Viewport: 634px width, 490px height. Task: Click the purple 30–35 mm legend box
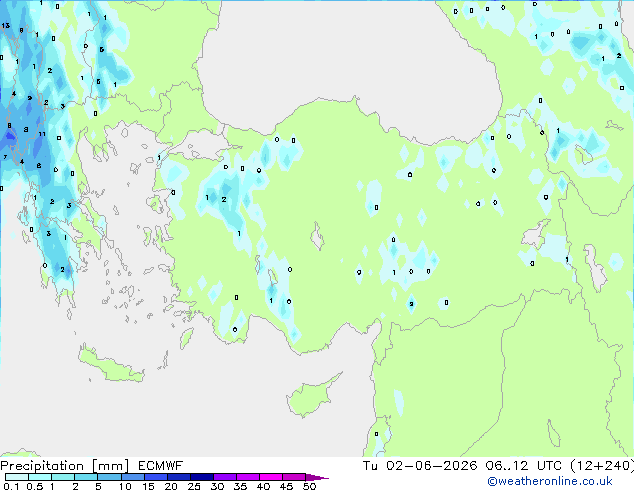[224, 477]
